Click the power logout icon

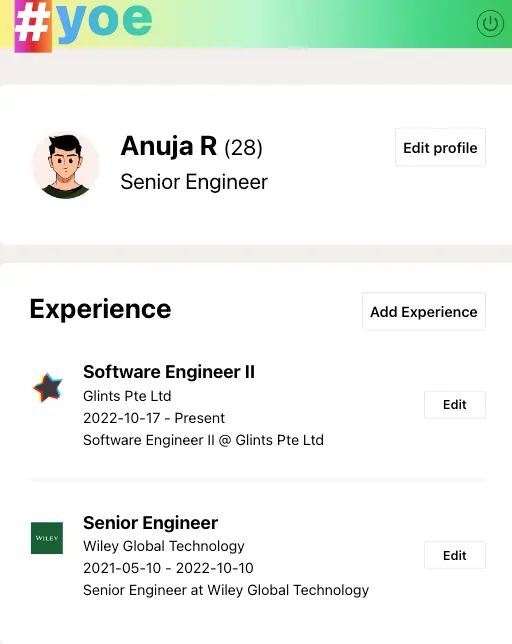(x=490, y=23)
